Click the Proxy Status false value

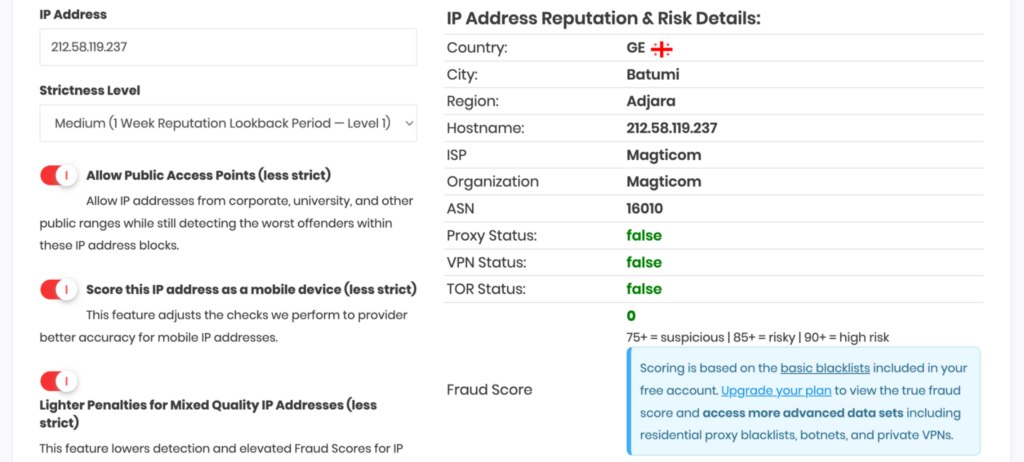[x=644, y=235]
